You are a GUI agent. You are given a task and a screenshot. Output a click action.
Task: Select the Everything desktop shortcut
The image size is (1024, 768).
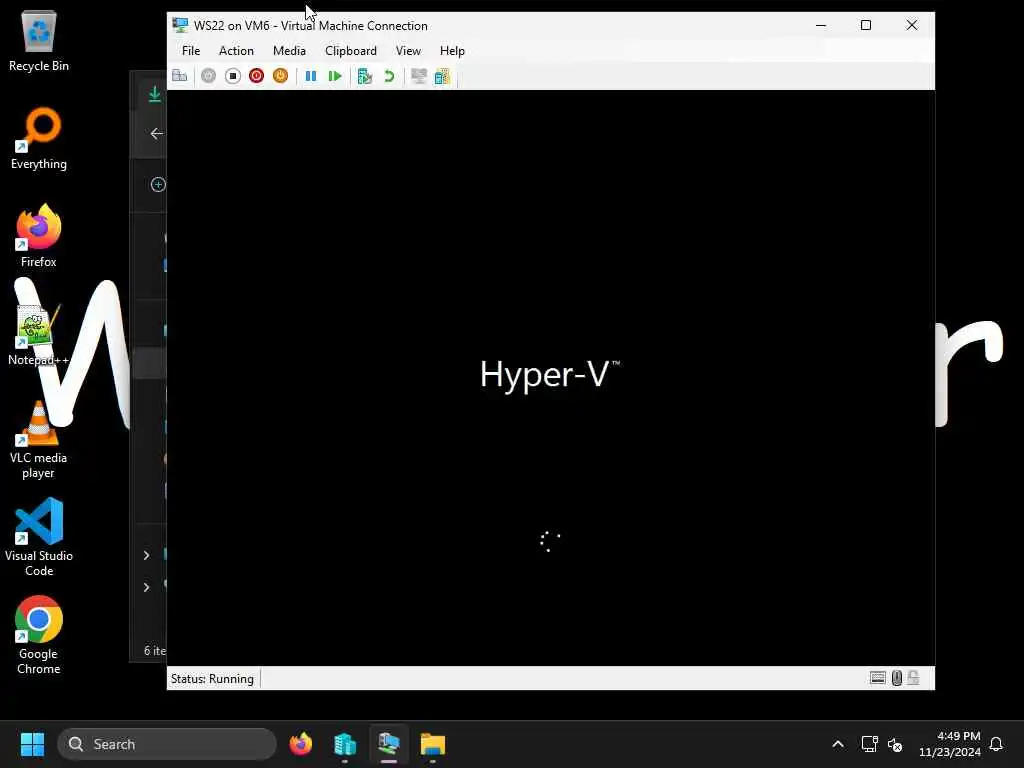(39, 139)
